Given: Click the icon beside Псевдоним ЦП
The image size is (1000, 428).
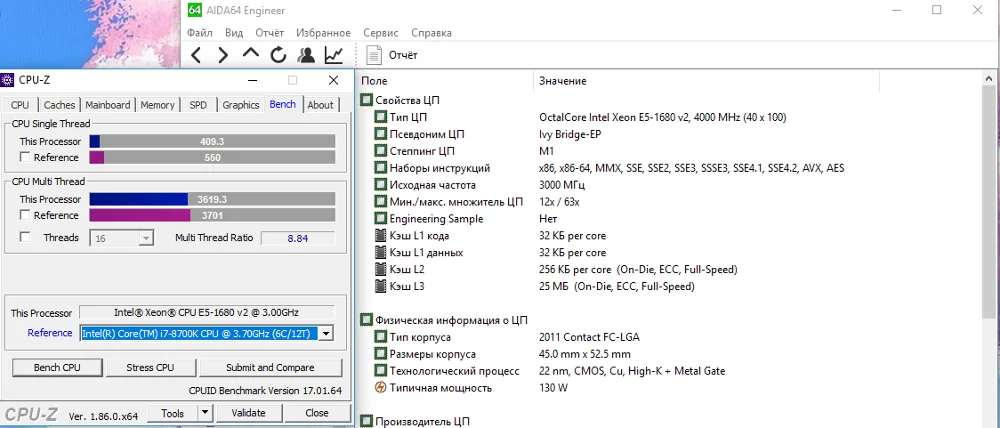Looking at the screenshot, I should tap(380, 134).
